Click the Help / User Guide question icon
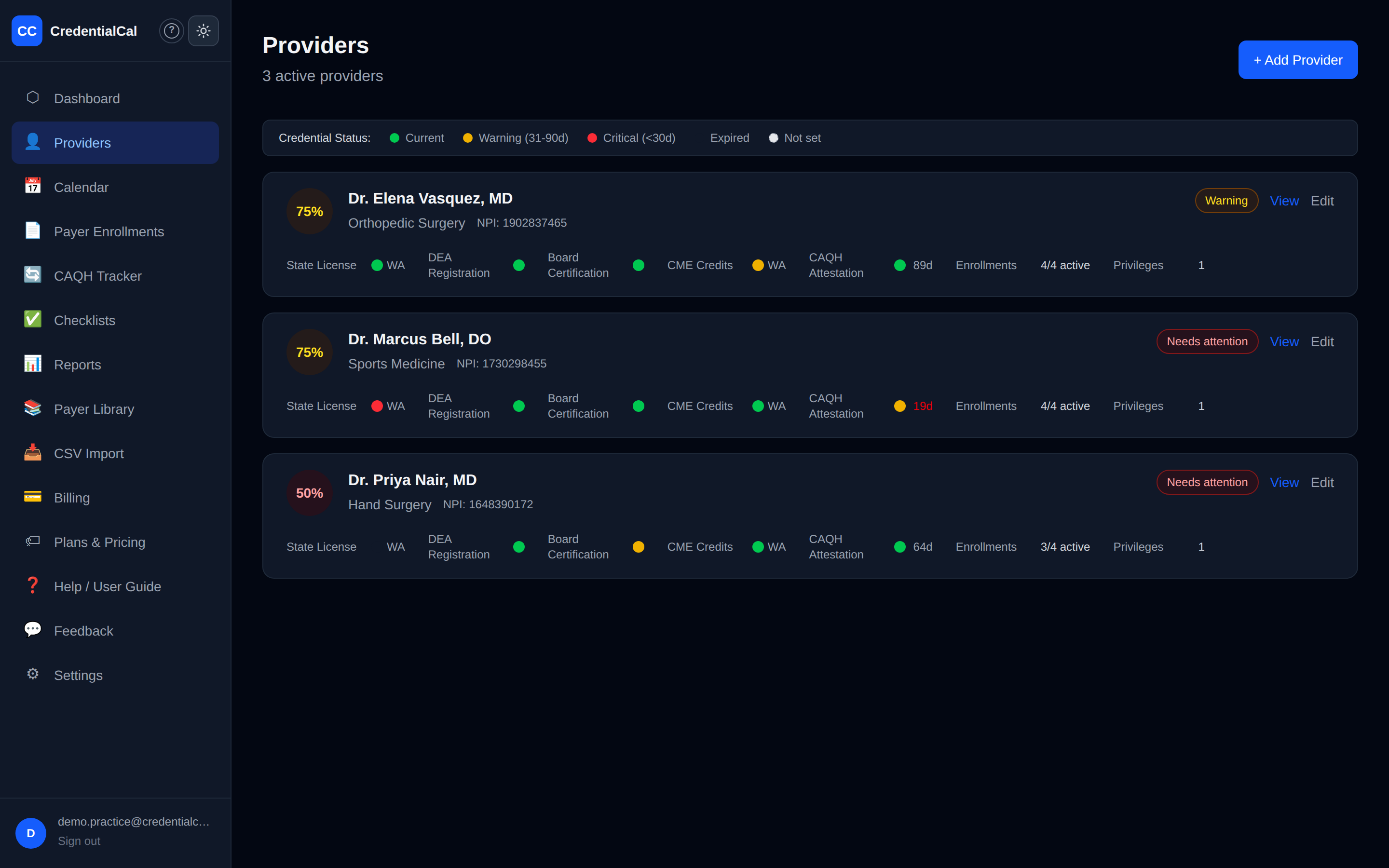 pyautogui.click(x=33, y=585)
